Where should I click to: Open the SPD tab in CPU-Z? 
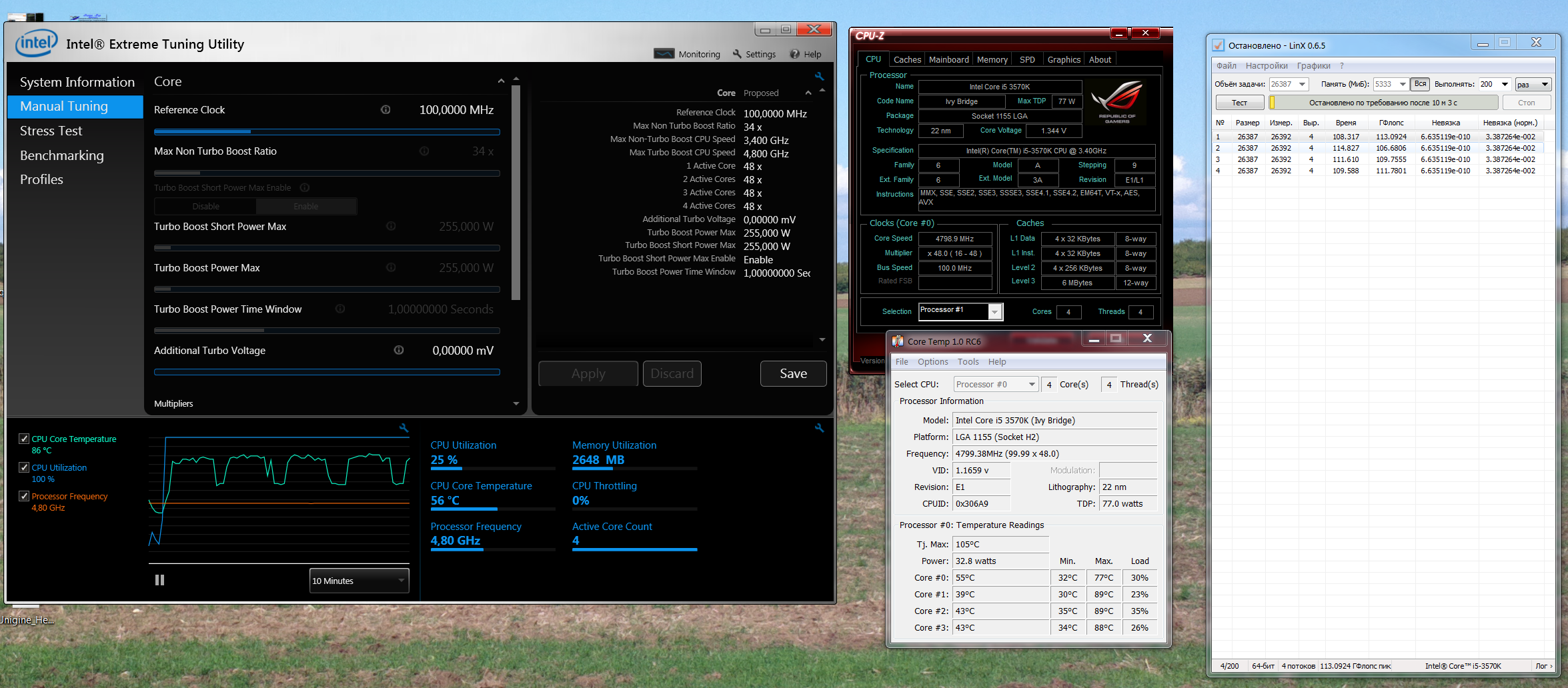tap(1027, 59)
